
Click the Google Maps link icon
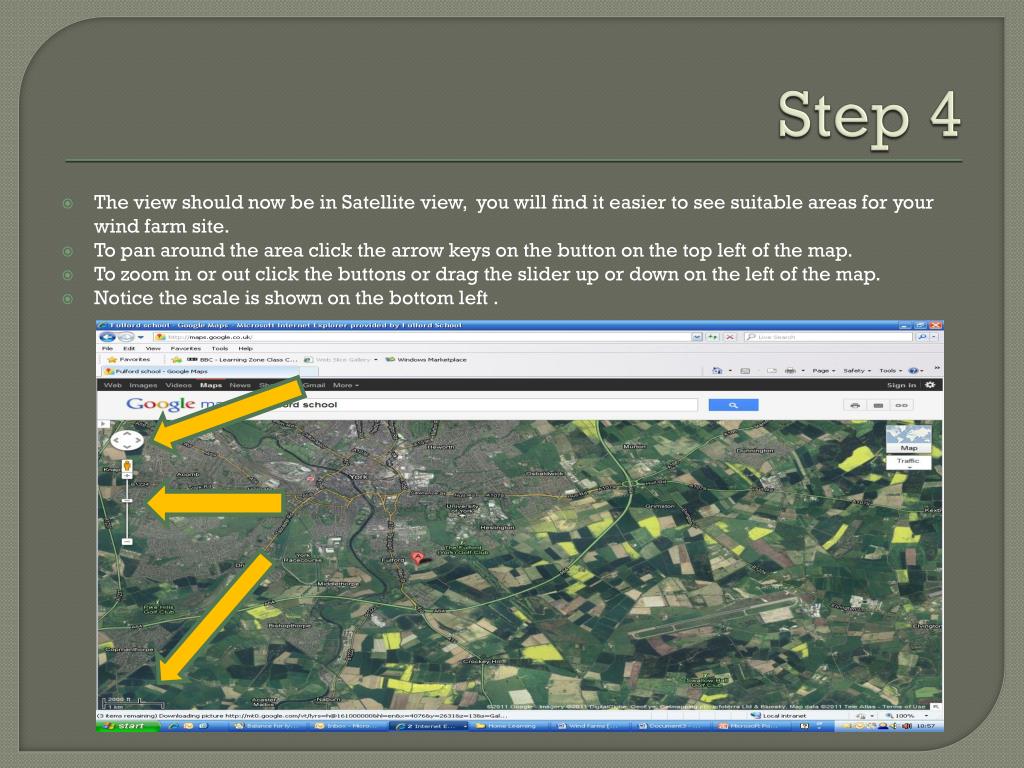(901, 406)
